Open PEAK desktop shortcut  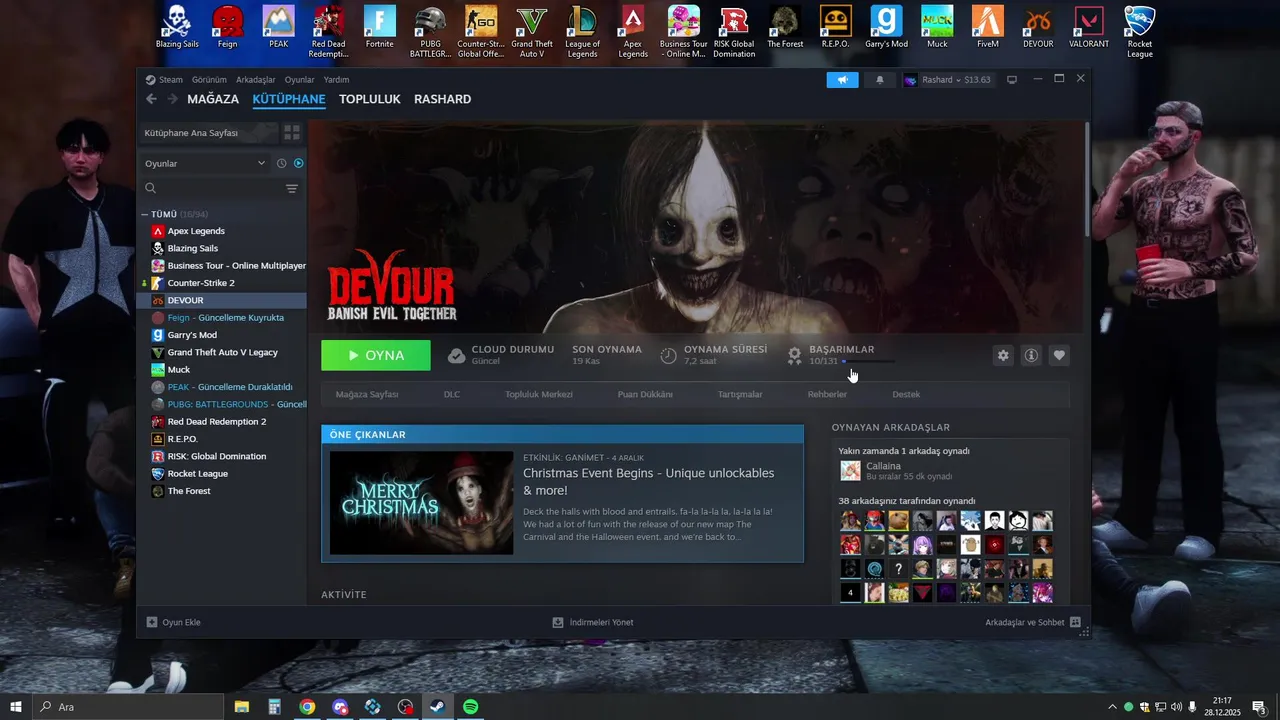[278, 28]
